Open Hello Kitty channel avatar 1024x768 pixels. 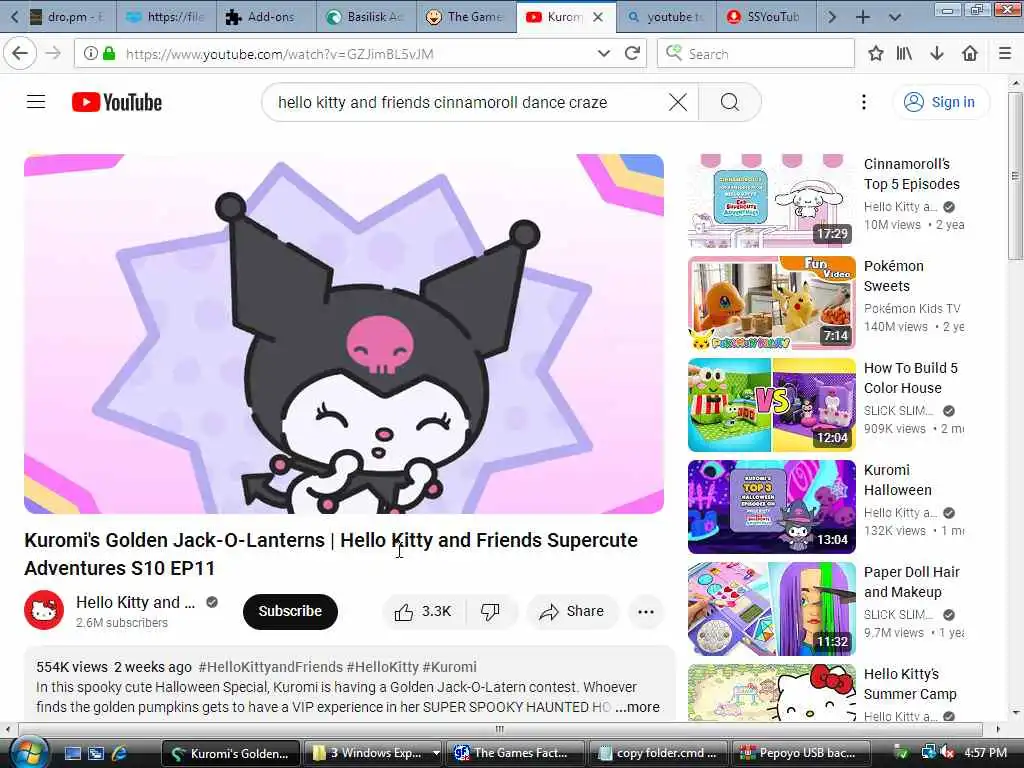[44, 610]
